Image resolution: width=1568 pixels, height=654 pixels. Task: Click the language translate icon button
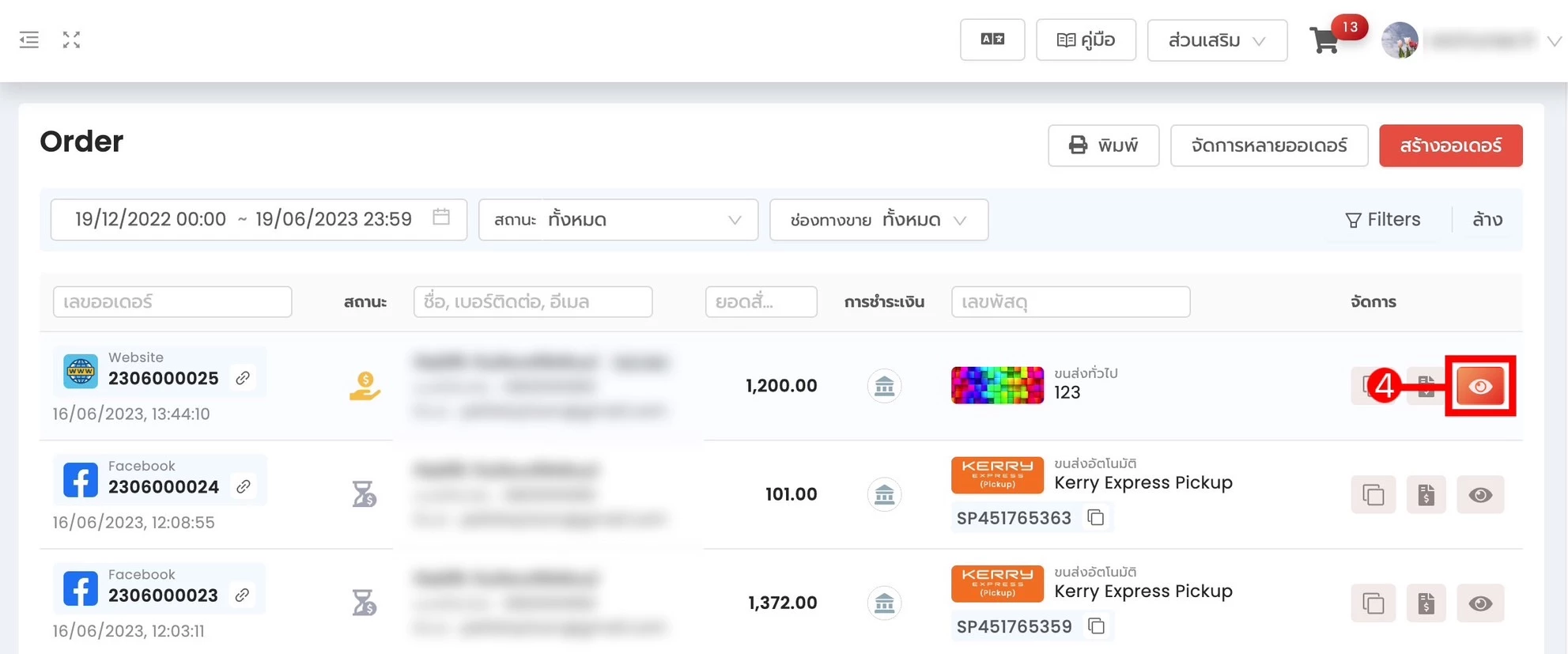(x=992, y=40)
